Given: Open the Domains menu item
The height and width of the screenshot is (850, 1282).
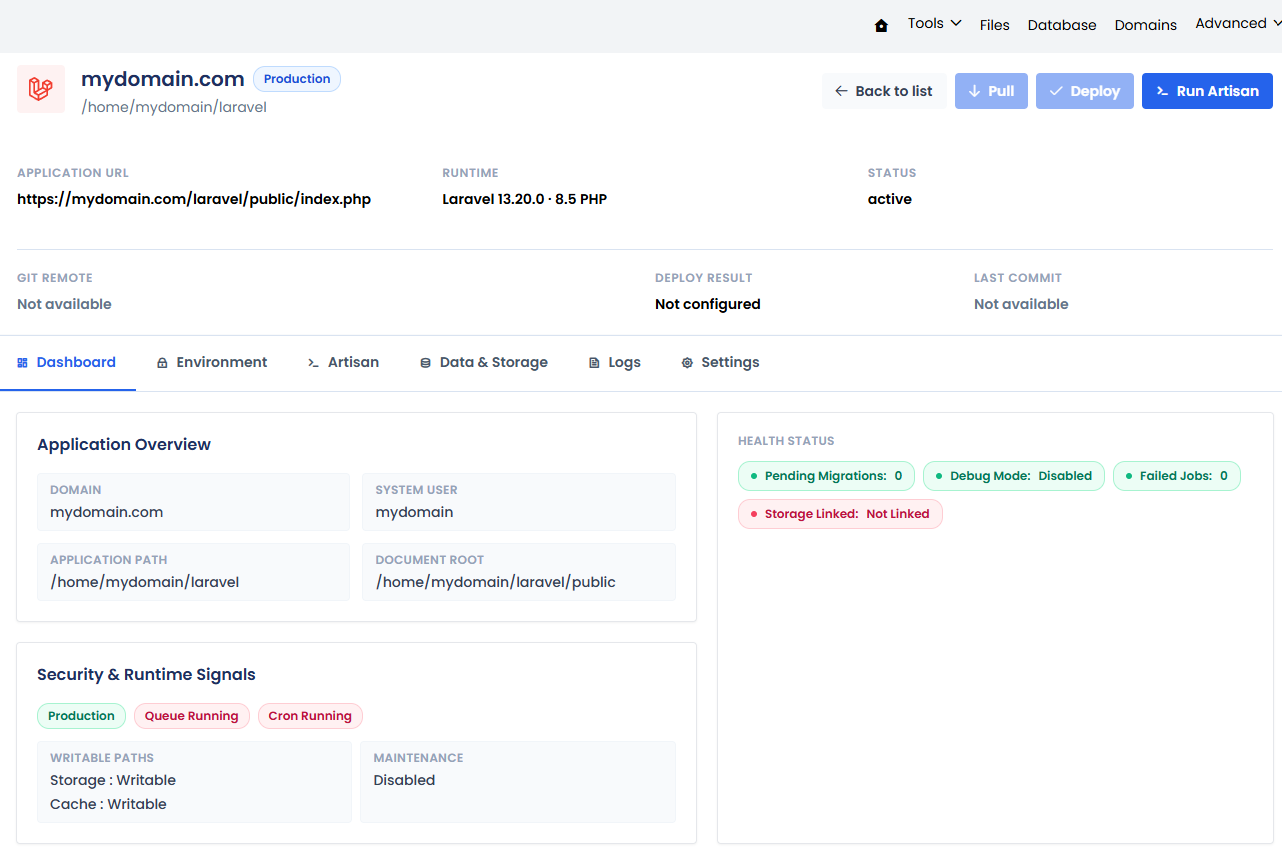Looking at the screenshot, I should (x=1146, y=25).
